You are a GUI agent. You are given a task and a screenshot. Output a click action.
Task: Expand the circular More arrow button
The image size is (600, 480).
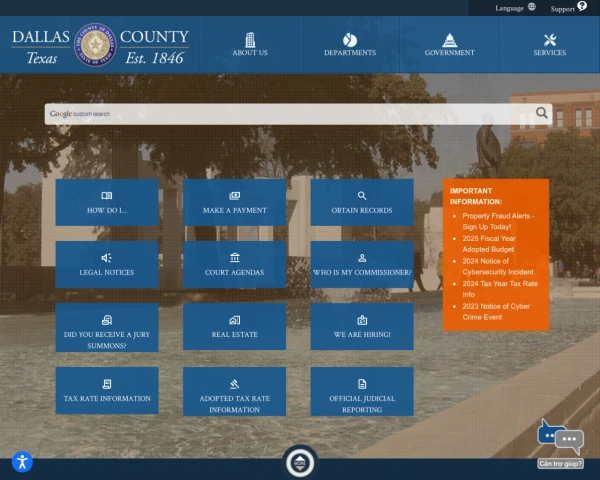(300, 463)
